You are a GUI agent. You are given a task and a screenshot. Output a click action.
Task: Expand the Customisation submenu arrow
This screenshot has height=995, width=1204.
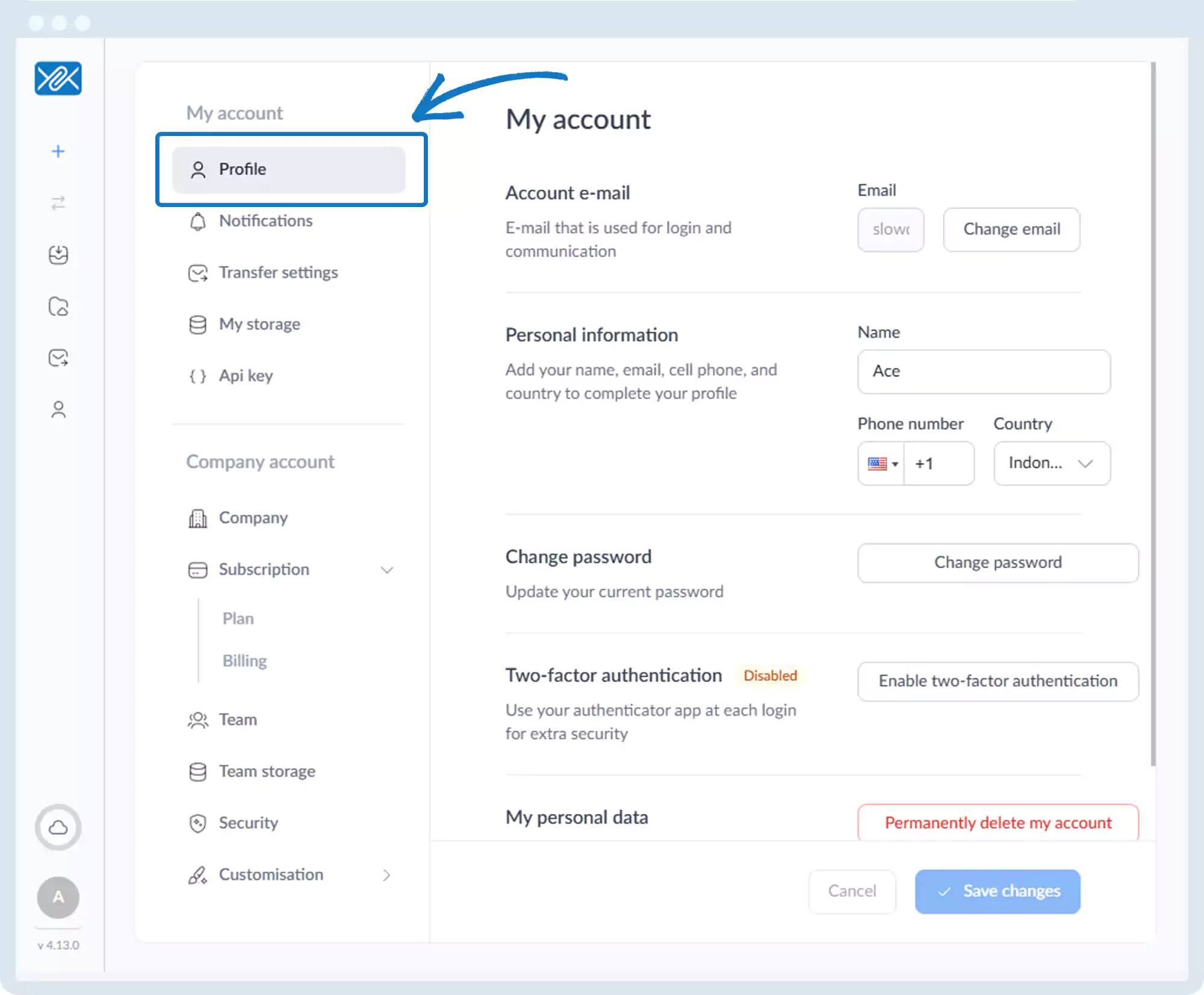coord(387,875)
